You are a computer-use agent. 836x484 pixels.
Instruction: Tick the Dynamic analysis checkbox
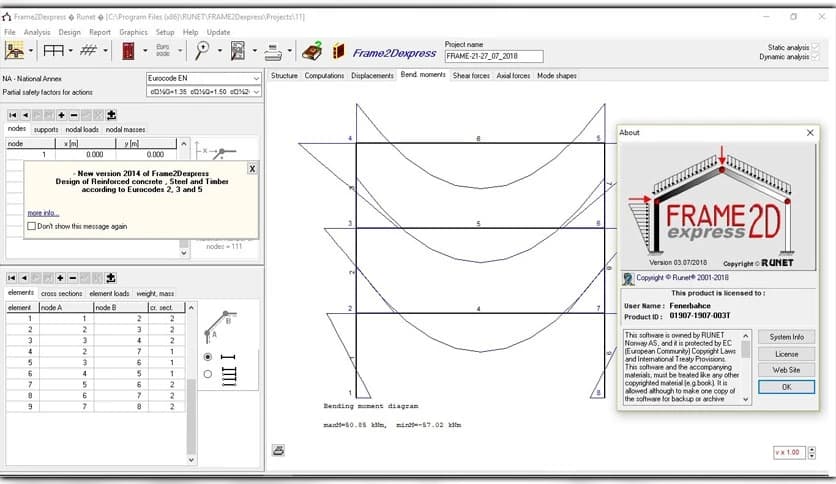(x=815, y=57)
